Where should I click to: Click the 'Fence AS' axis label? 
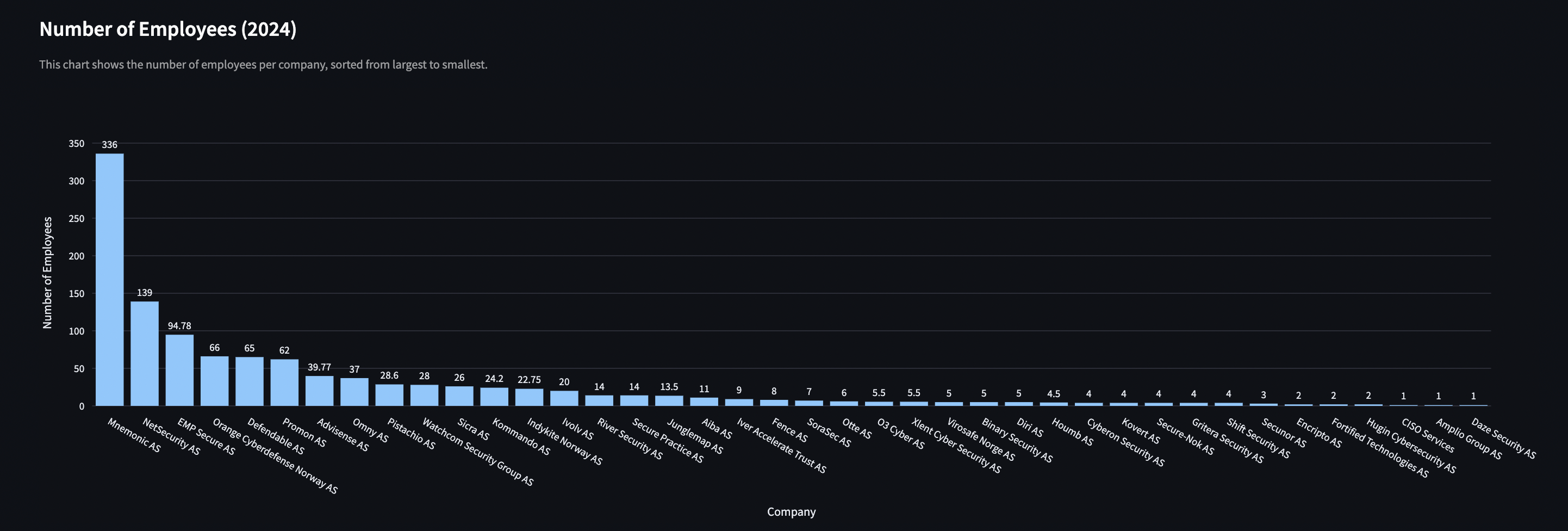[x=789, y=430]
